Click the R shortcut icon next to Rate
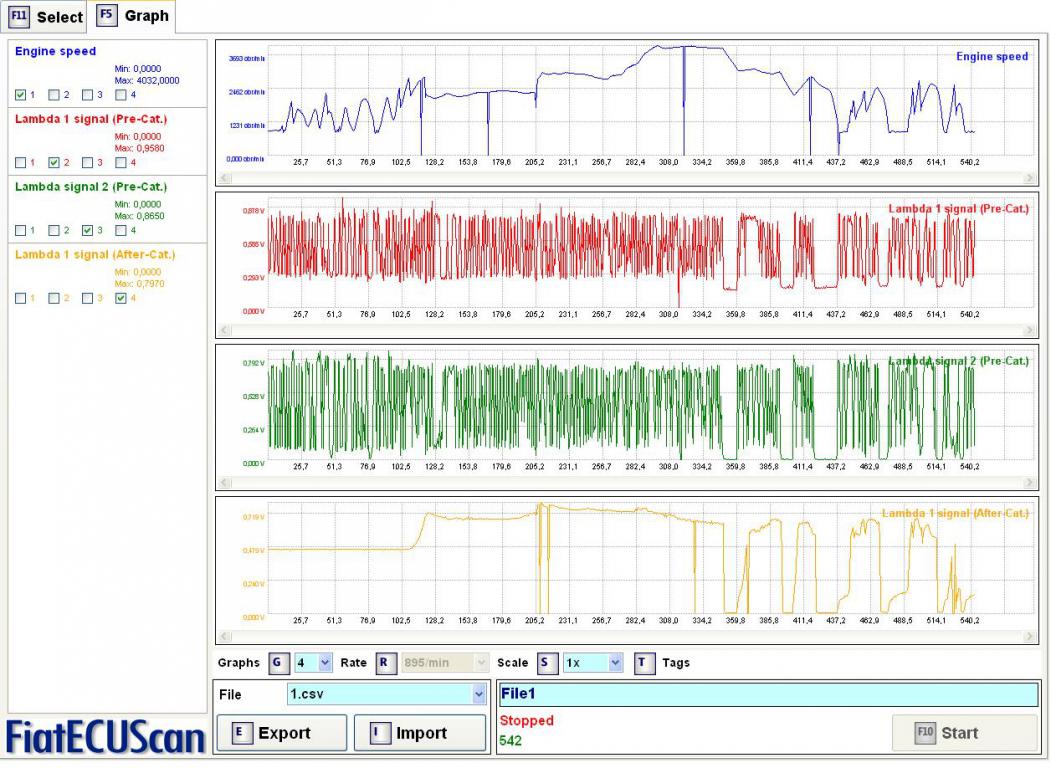This screenshot has width=1051, height=768. 384,663
